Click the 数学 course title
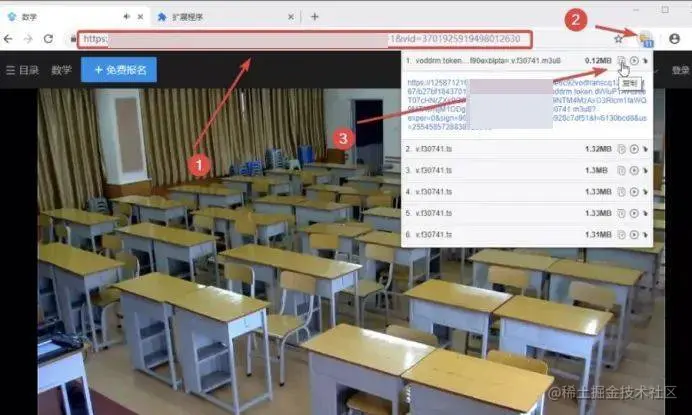This screenshot has width=692, height=415. (61, 70)
